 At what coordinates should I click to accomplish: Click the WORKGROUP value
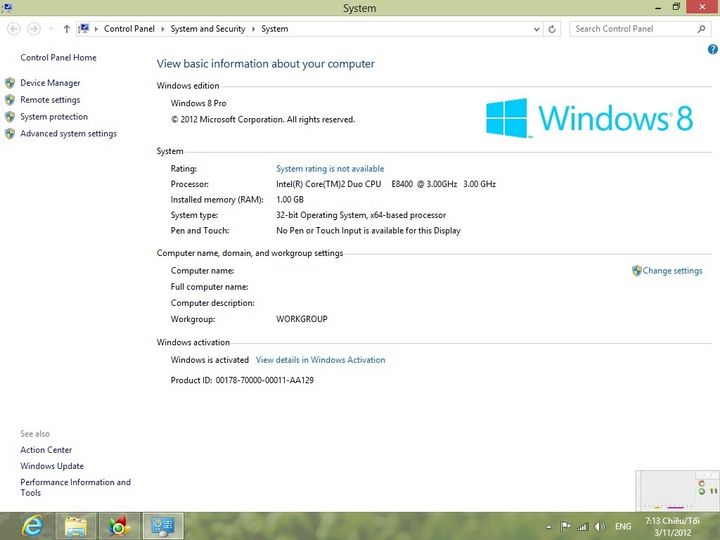pyautogui.click(x=302, y=319)
